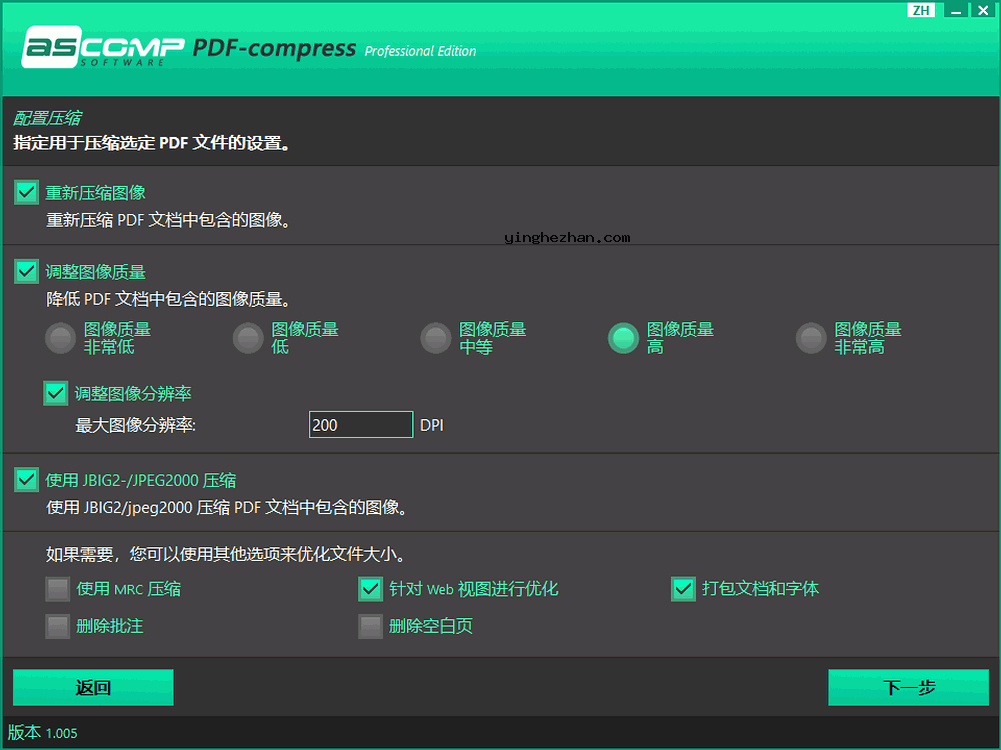
Task: Click the 返回 button
Action: [93, 687]
